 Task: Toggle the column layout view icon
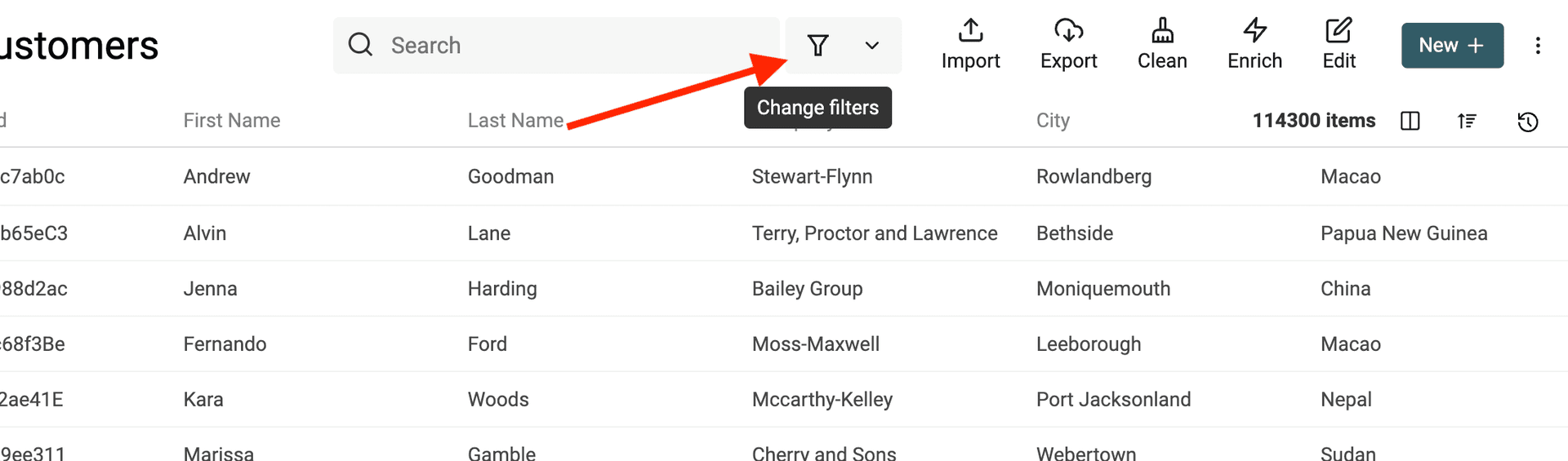click(x=1410, y=122)
